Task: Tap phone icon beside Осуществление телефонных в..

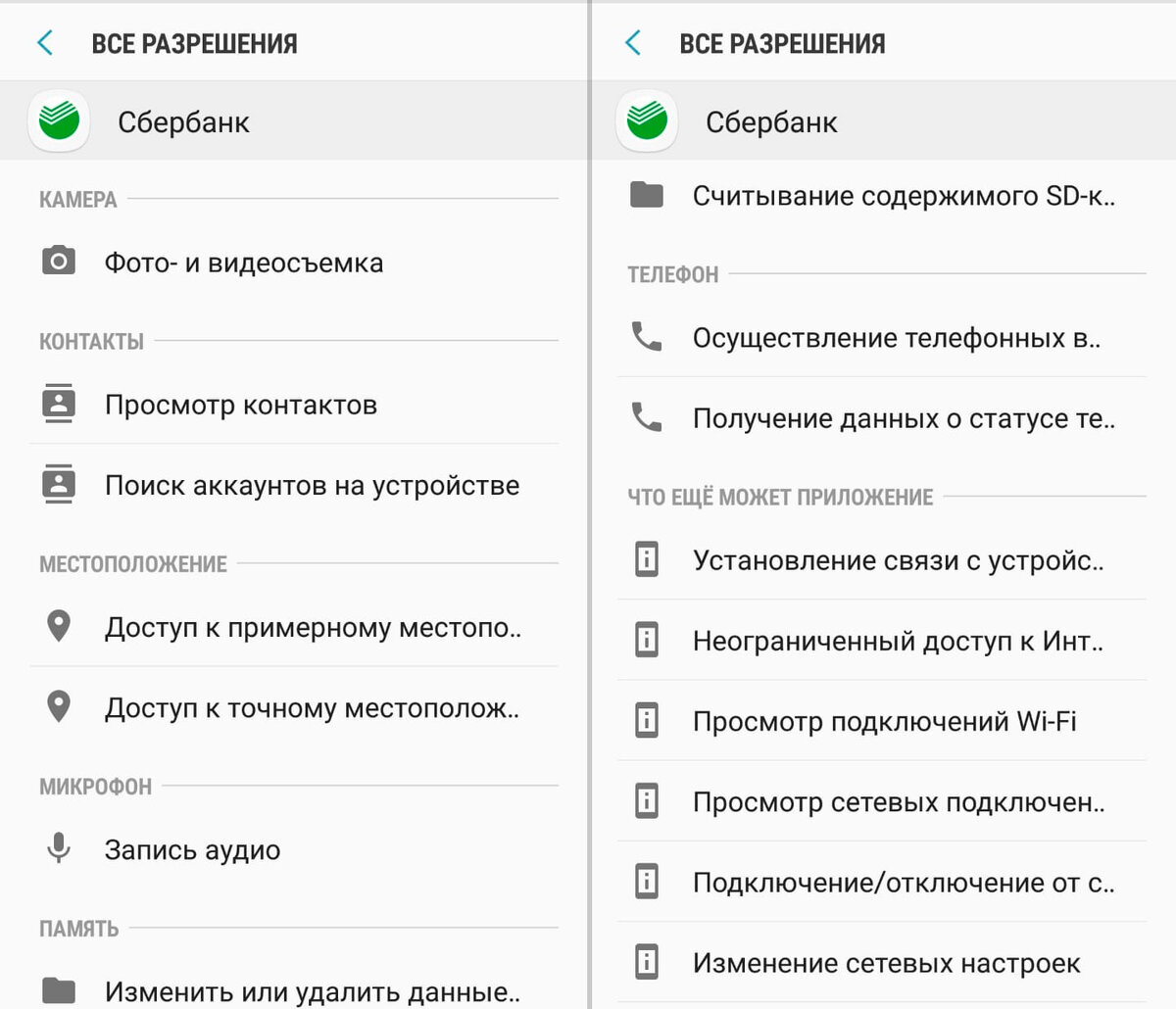Action: [x=647, y=337]
